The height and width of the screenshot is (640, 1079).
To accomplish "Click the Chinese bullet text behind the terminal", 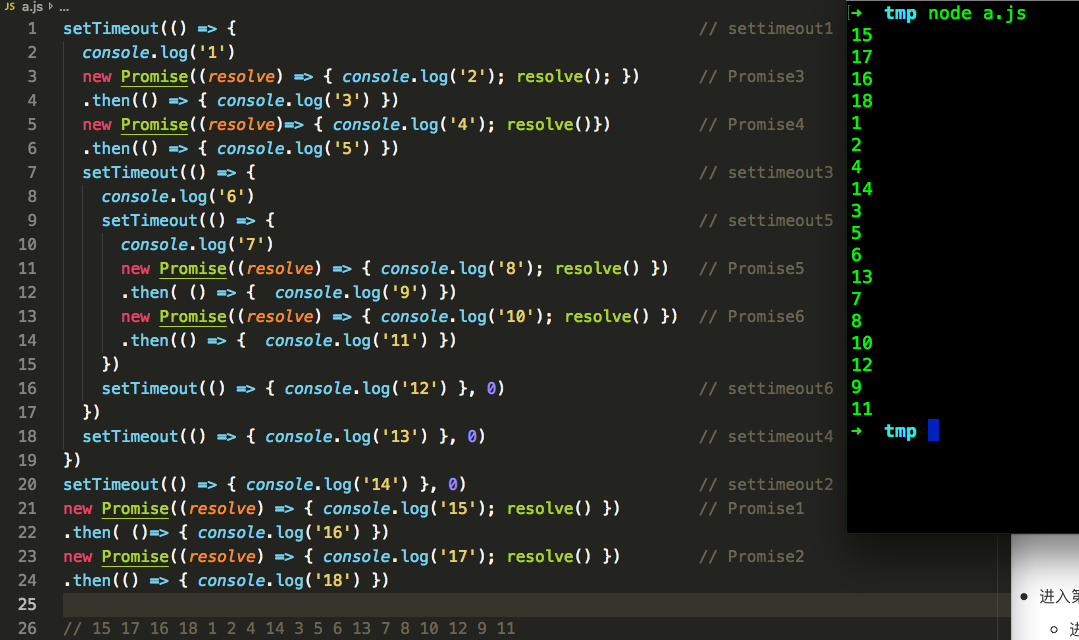I will (1058, 597).
